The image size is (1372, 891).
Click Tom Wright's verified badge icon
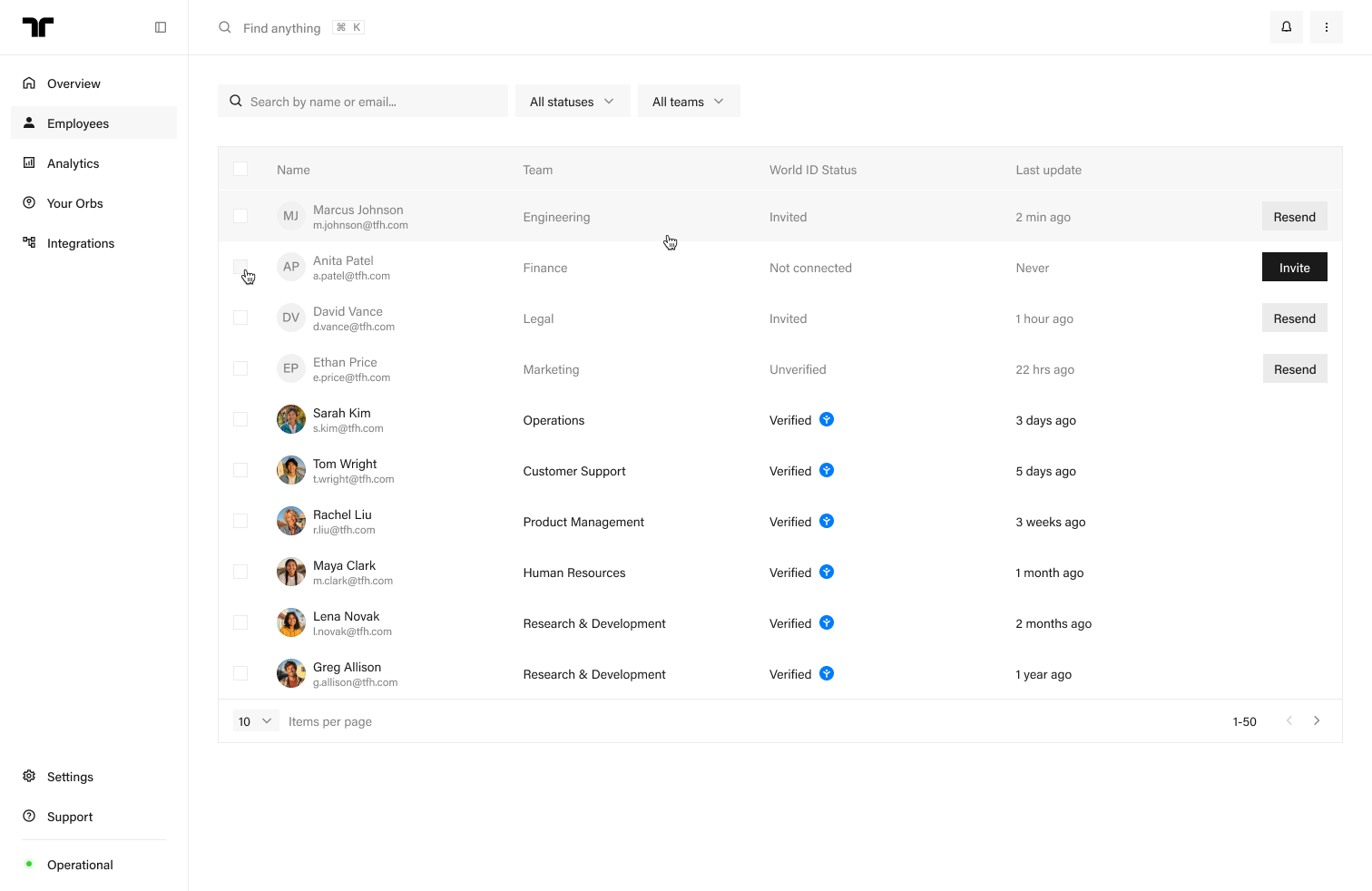[x=827, y=470]
